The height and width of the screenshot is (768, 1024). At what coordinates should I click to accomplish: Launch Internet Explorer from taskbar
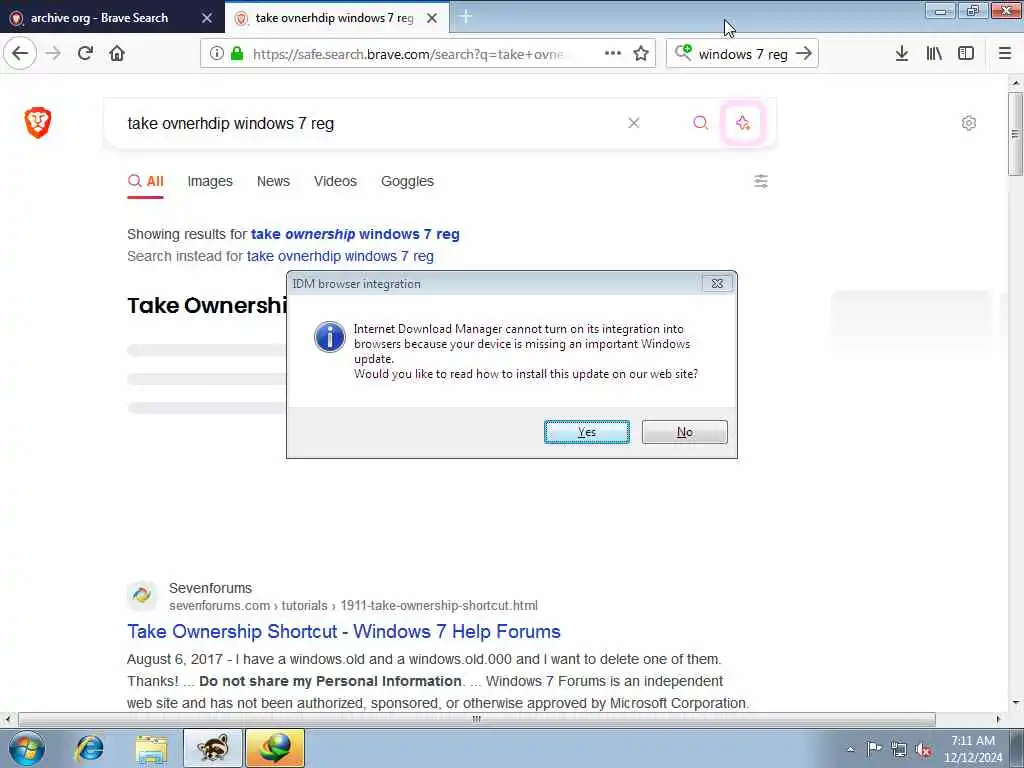(89, 748)
